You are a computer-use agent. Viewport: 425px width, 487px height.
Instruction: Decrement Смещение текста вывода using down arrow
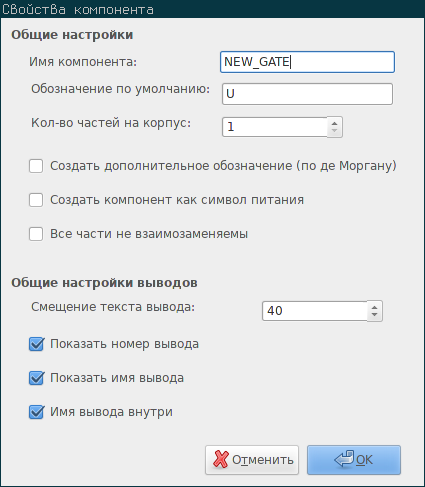click(x=375, y=315)
